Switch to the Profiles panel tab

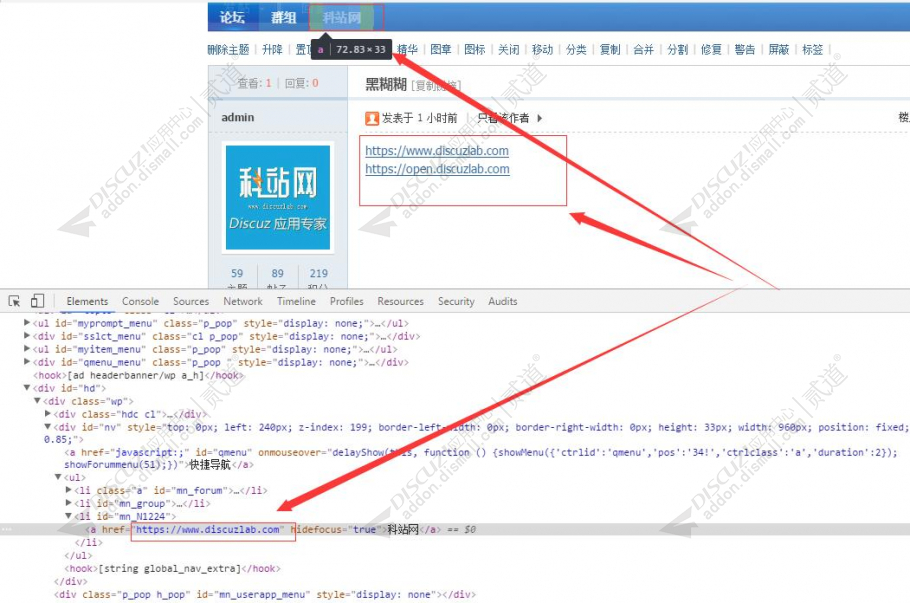click(x=346, y=301)
